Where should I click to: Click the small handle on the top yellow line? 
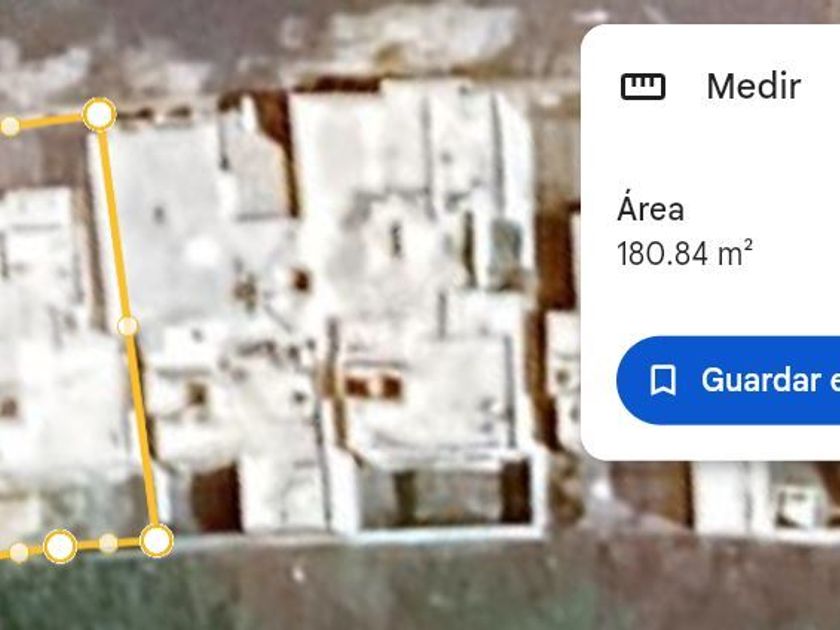pos(10,126)
